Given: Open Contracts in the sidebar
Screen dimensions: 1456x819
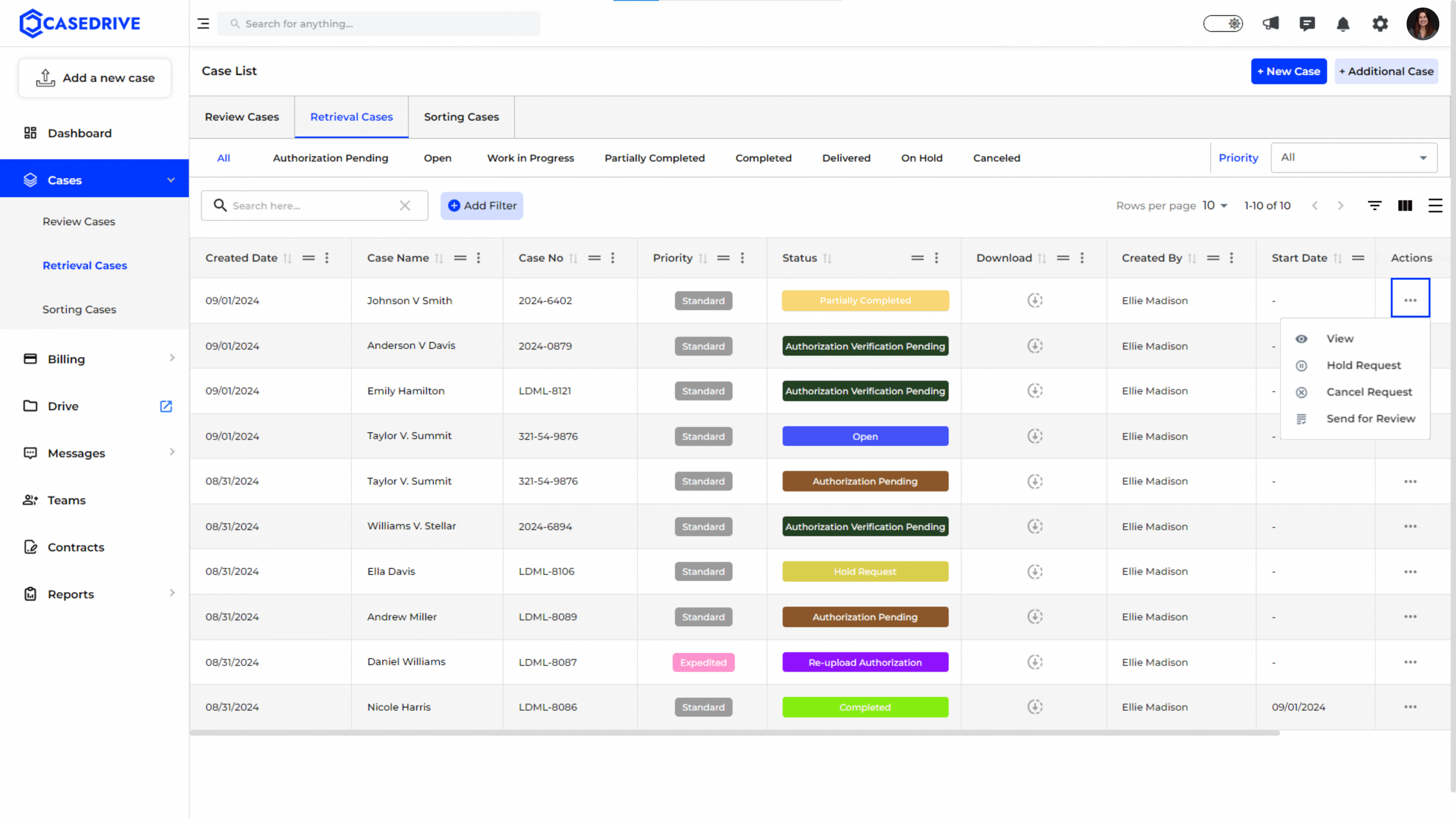Looking at the screenshot, I should 76,547.
